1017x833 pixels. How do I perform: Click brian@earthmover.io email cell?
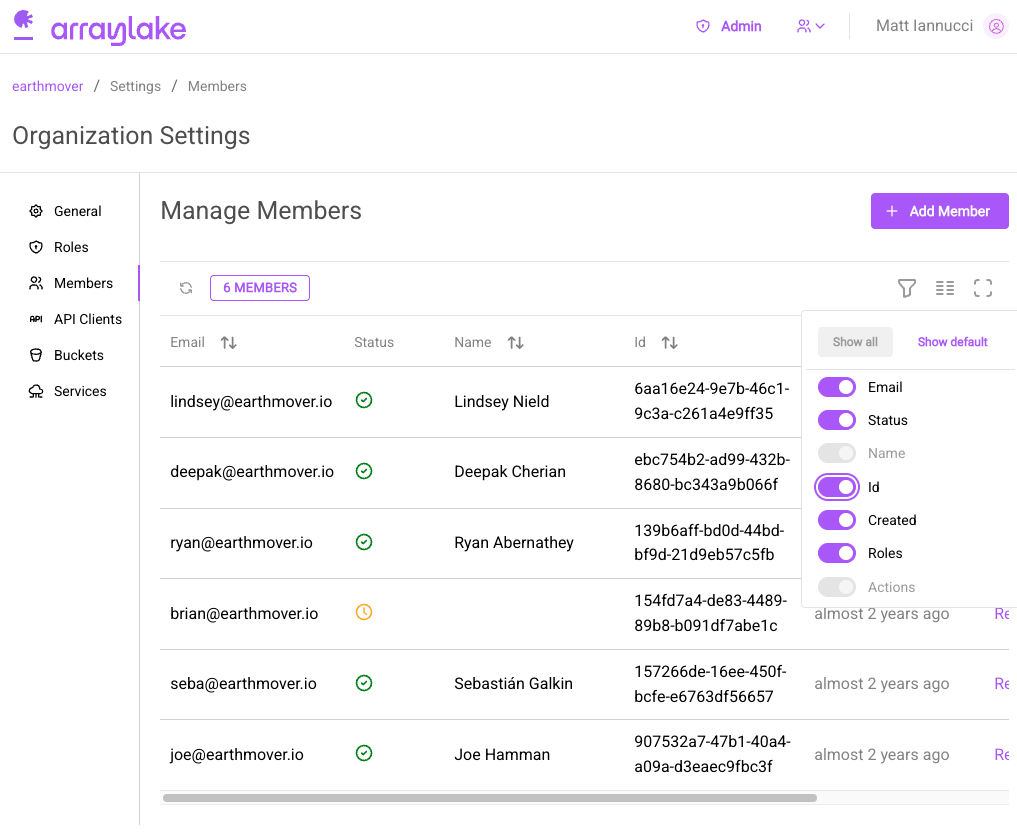[244, 614]
